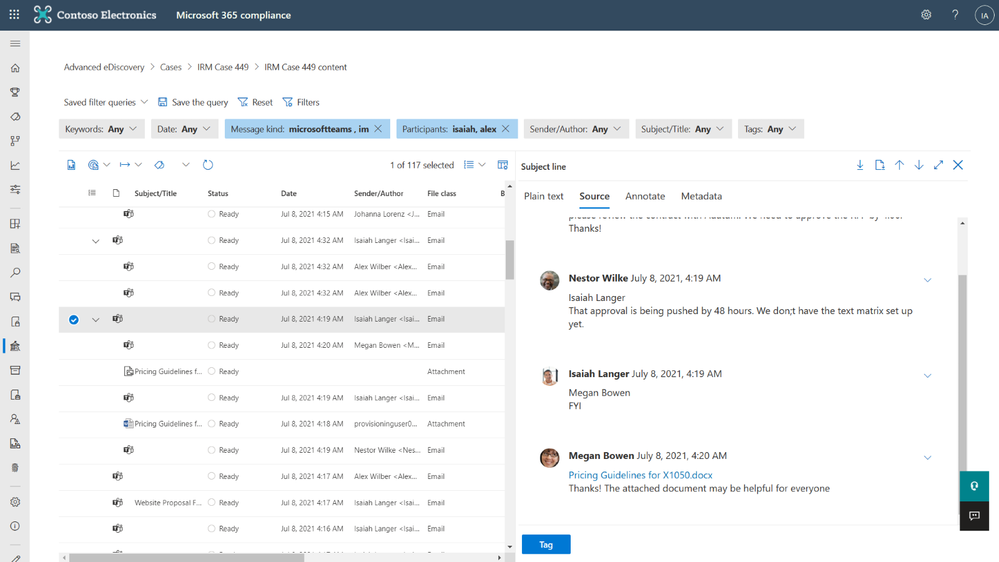This screenshot has height=562, width=999.
Task: Toggle status circle of Nestor Wilke row
Action: [x=212, y=450]
